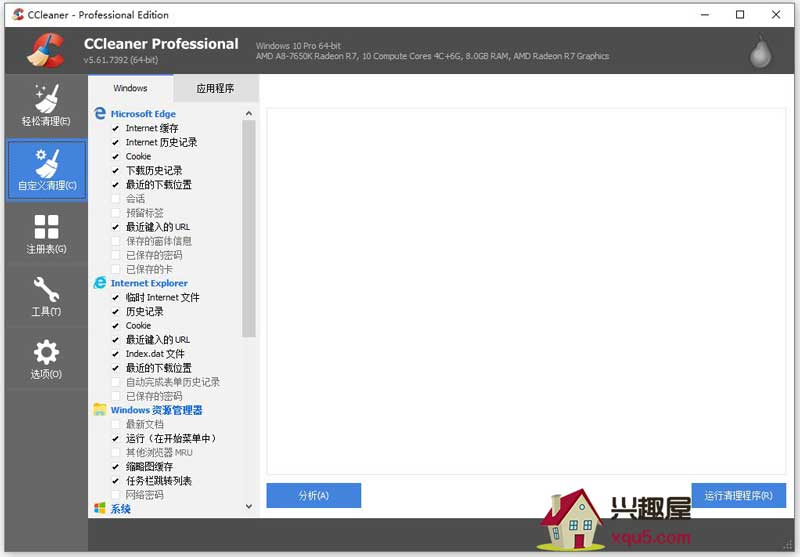This screenshot has height=557, width=800.
Task: Uncheck the Internet 缓存 checkbox under Edge
Action: pos(116,128)
